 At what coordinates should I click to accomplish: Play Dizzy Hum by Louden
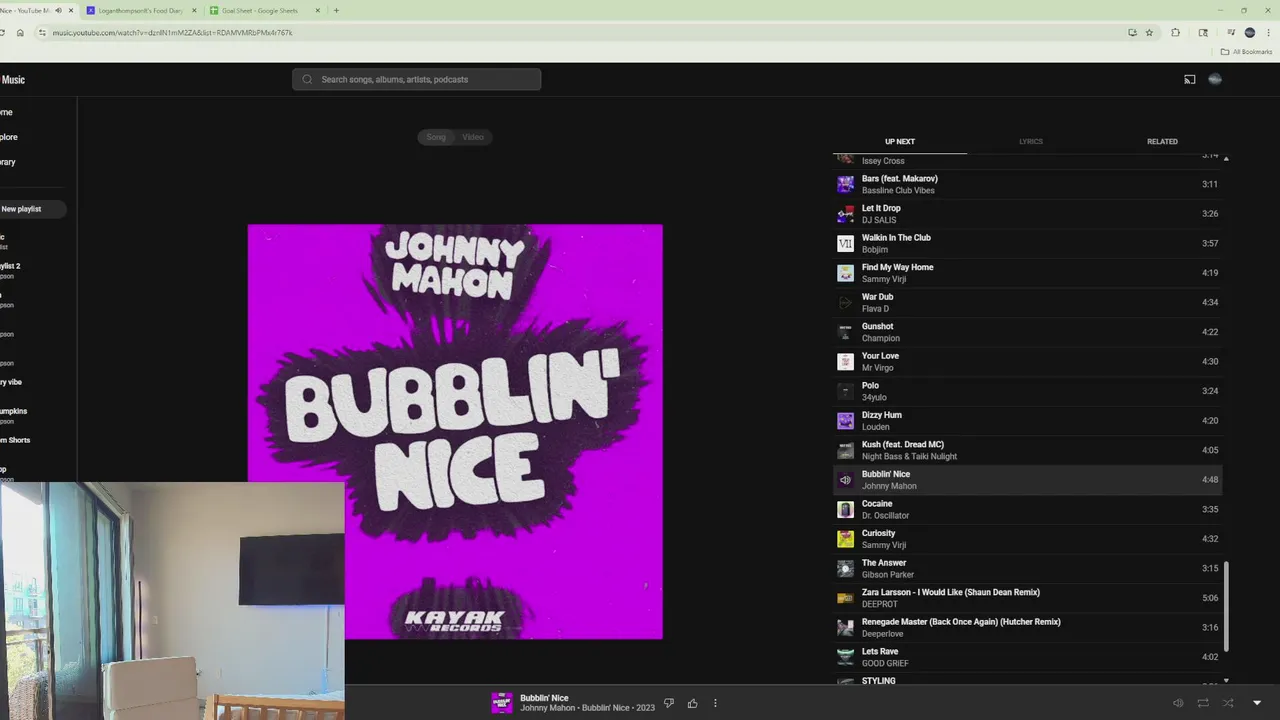coord(1027,420)
